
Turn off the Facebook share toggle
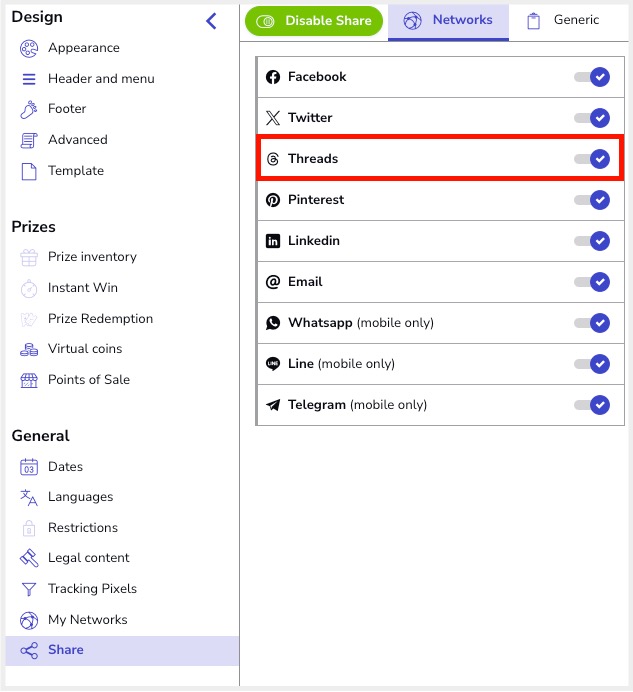coord(592,77)
